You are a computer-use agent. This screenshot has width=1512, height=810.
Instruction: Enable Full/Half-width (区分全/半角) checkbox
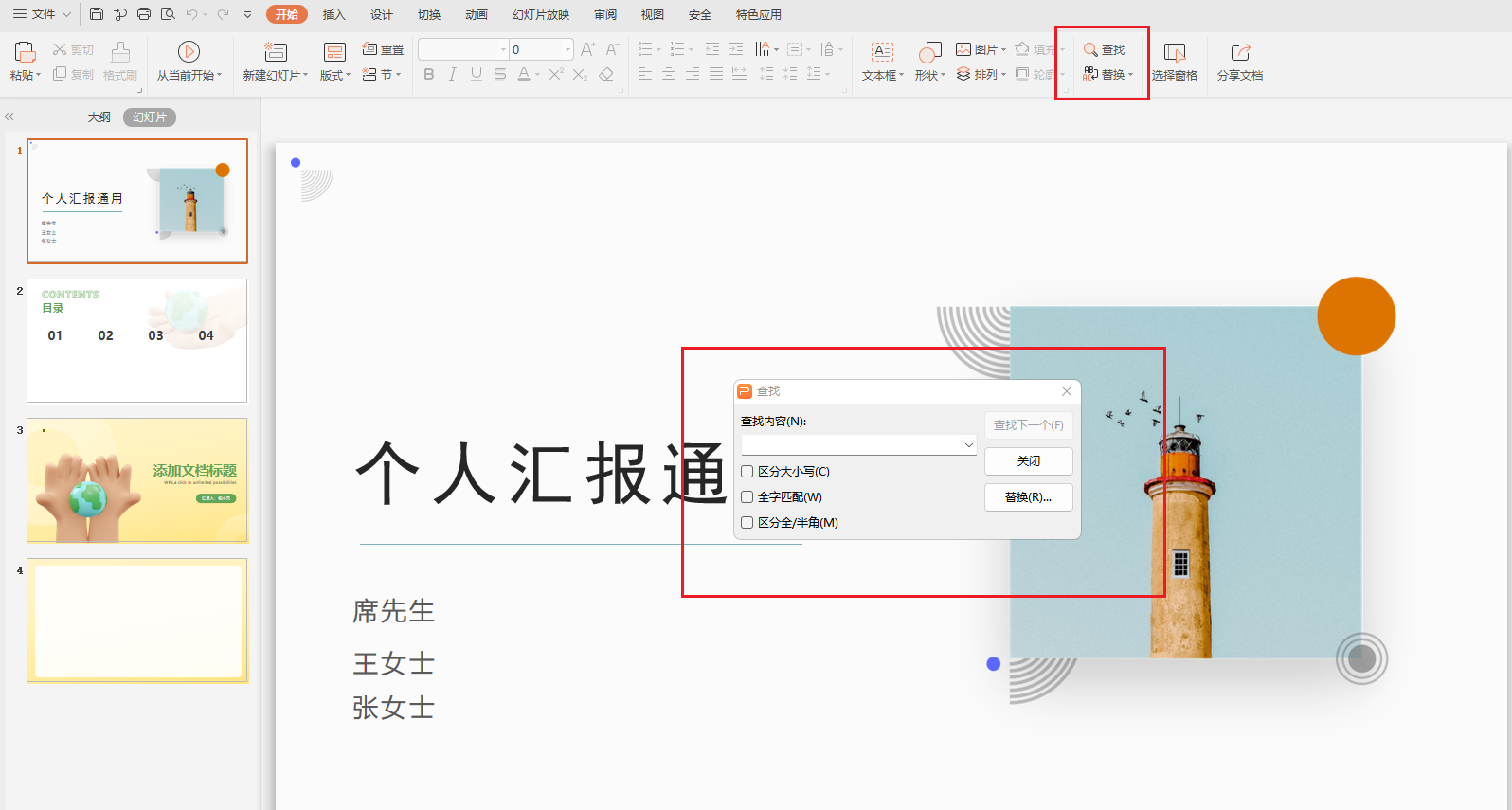[x=747, y=523]
